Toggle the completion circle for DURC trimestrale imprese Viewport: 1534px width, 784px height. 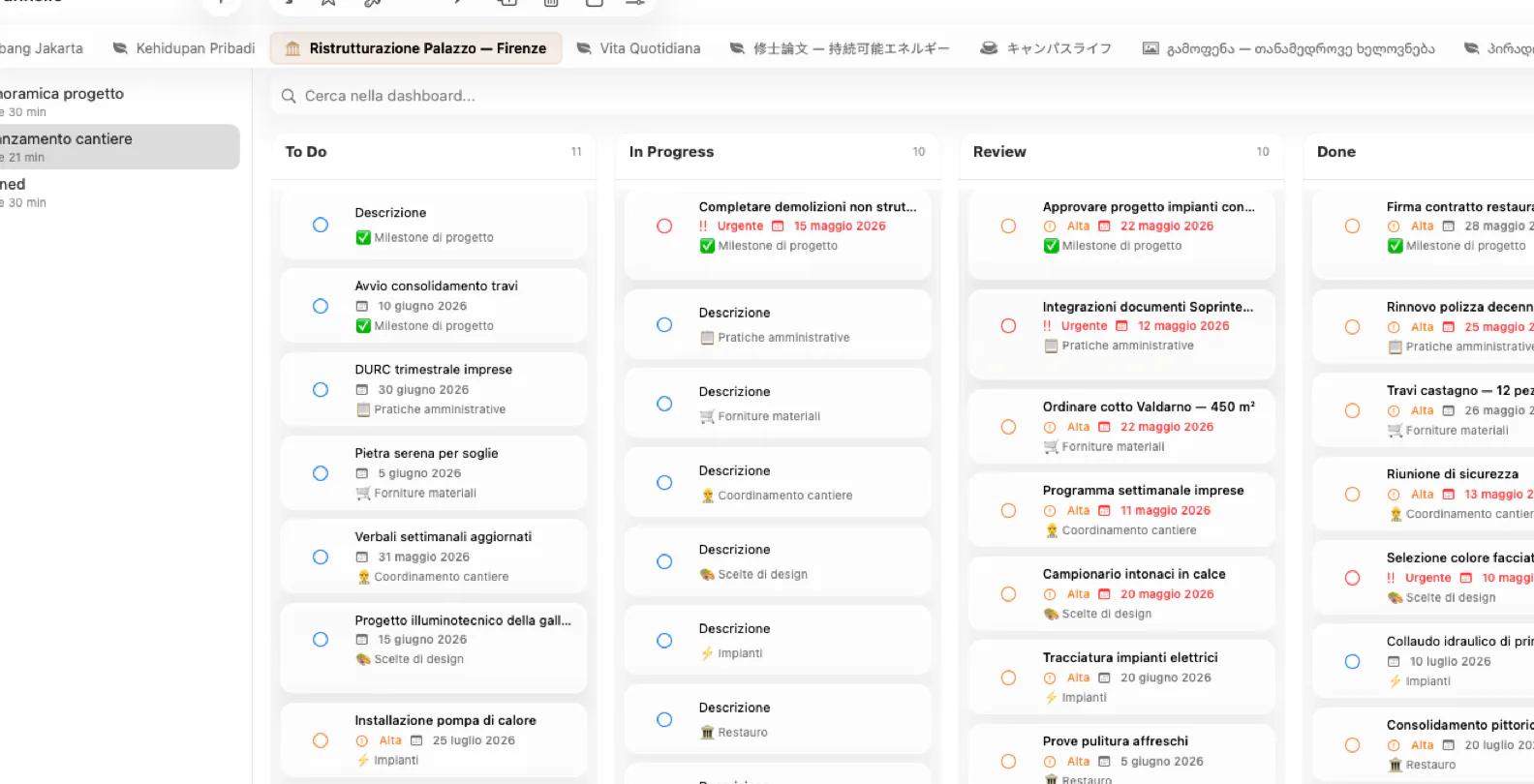point(321,390)
